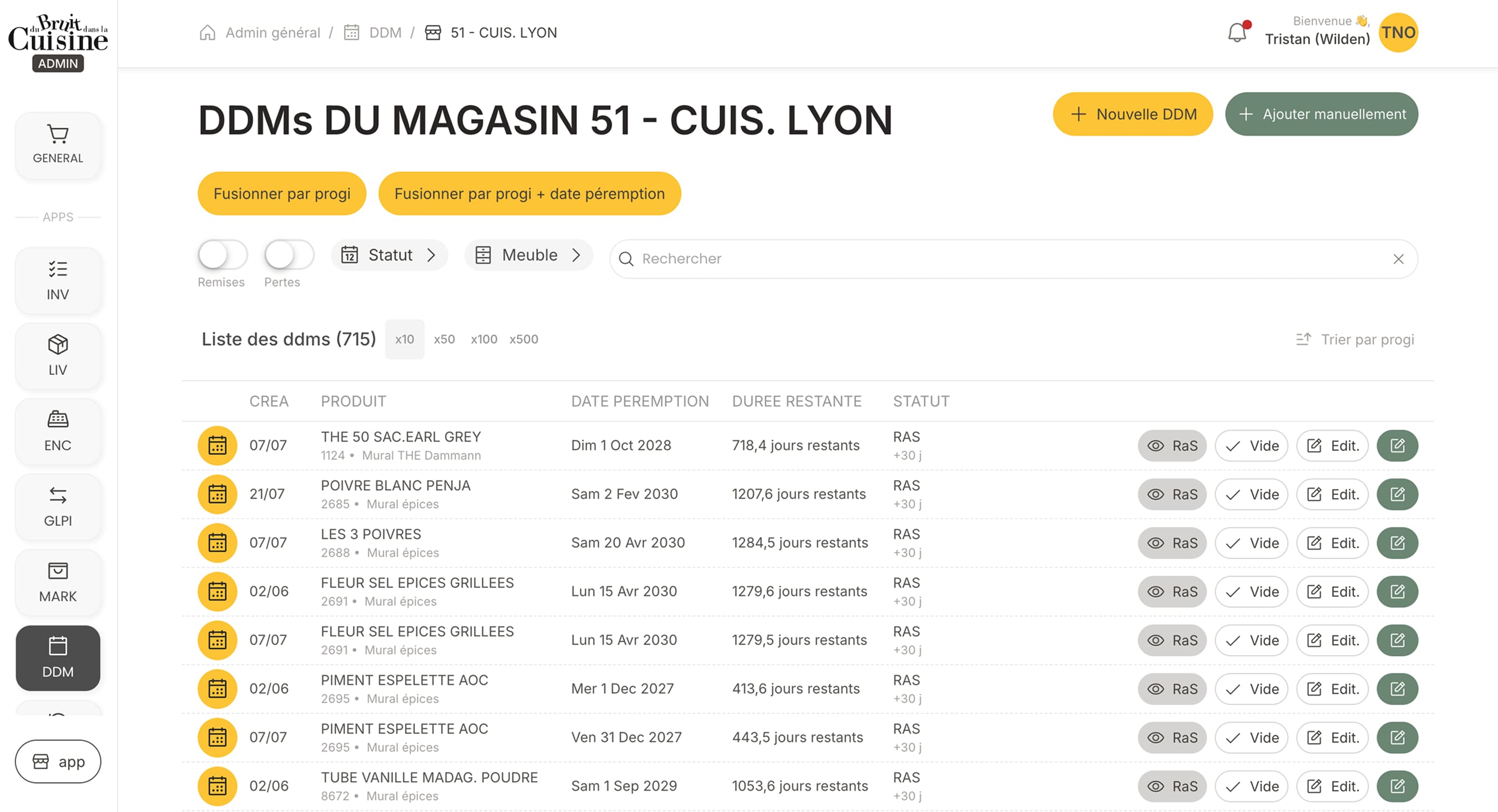Click Edit. for FLEUR SEL EPICES GRILLEES created 02/06

pyautogui.click(x=1332, y=592)
